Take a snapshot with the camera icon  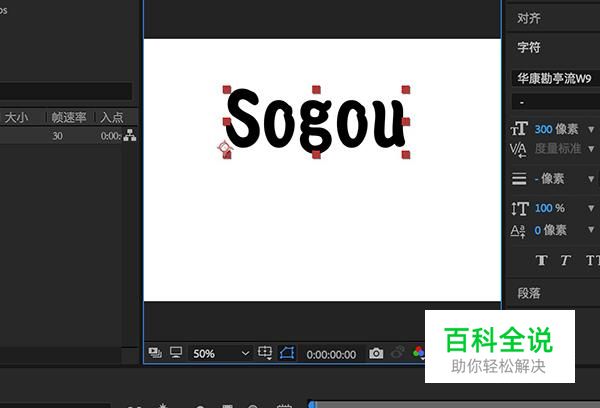click(x=376, y=353)
